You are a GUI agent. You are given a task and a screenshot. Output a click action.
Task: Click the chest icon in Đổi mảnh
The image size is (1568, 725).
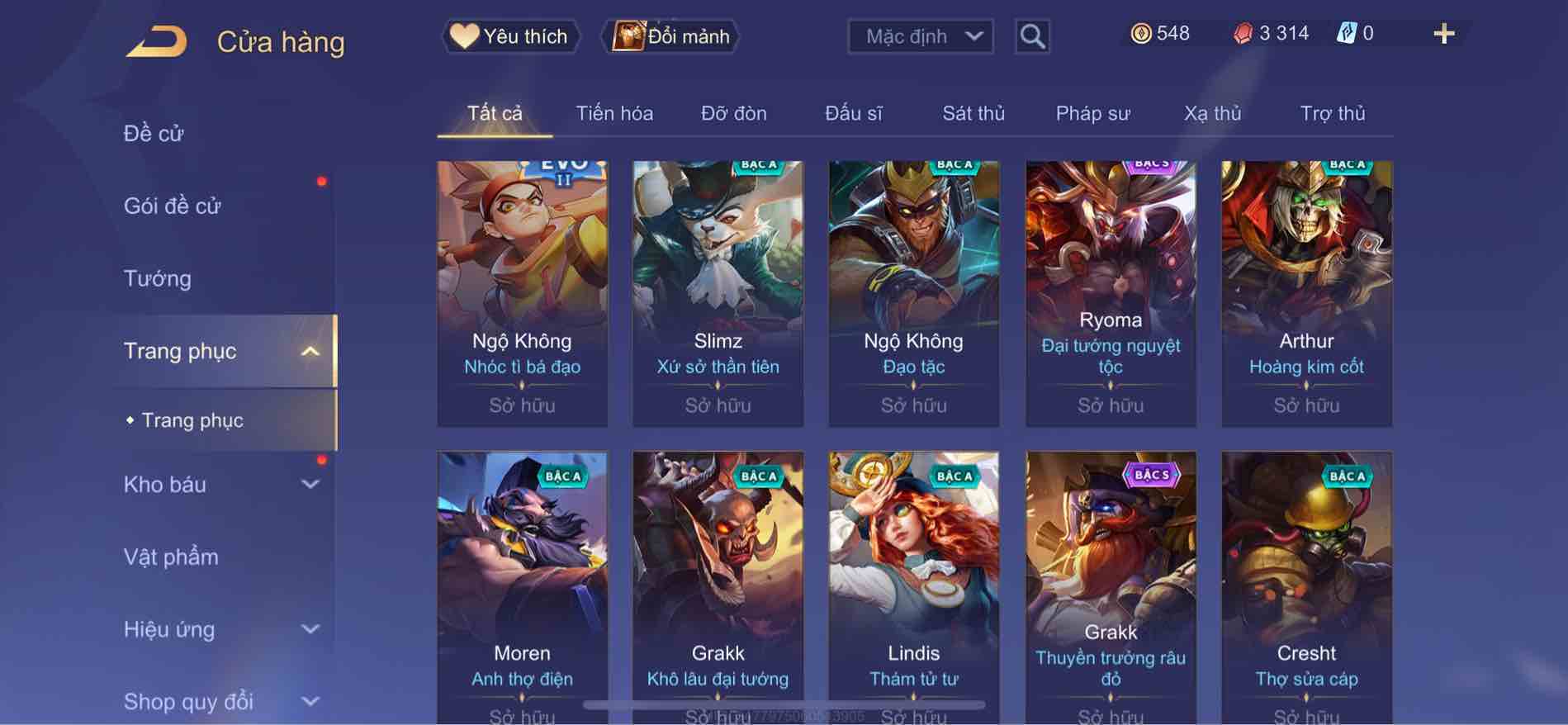[x=628, y=36]
